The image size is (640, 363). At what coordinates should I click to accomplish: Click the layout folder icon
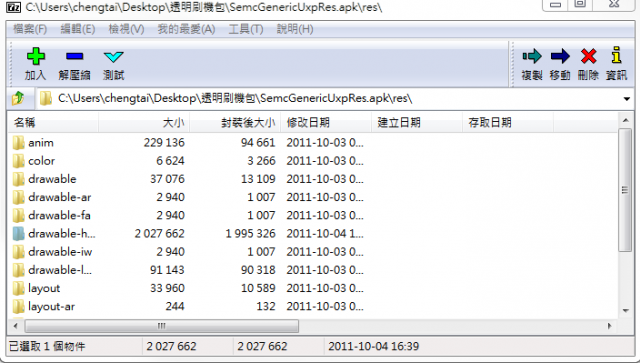click(18, 288)
